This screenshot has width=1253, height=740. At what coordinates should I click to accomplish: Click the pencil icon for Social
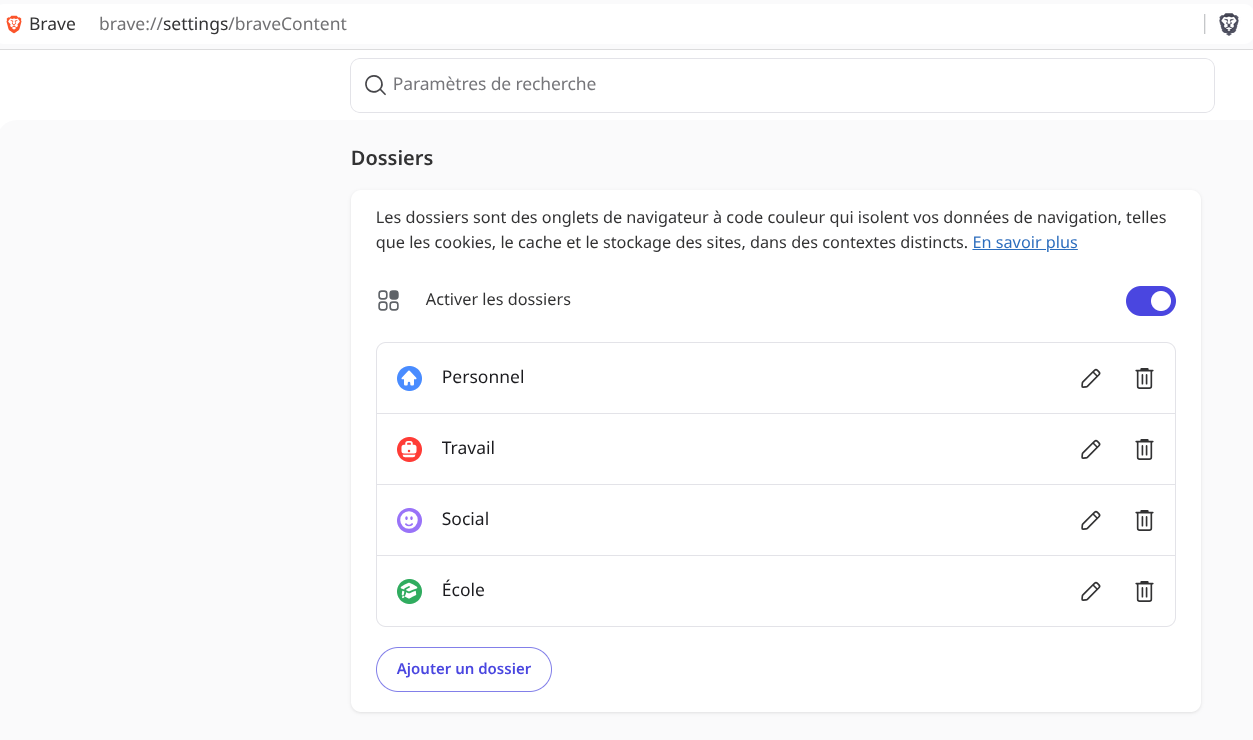tap(1091, 520)
